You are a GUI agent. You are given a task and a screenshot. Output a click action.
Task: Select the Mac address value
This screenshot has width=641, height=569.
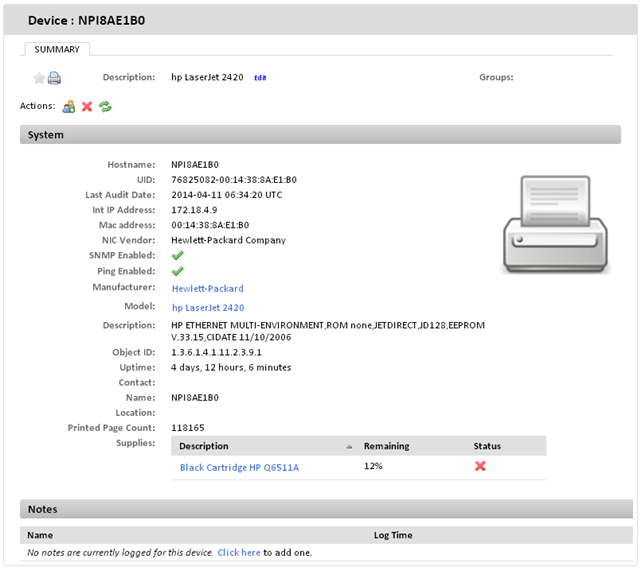click(x=210, y=225)
